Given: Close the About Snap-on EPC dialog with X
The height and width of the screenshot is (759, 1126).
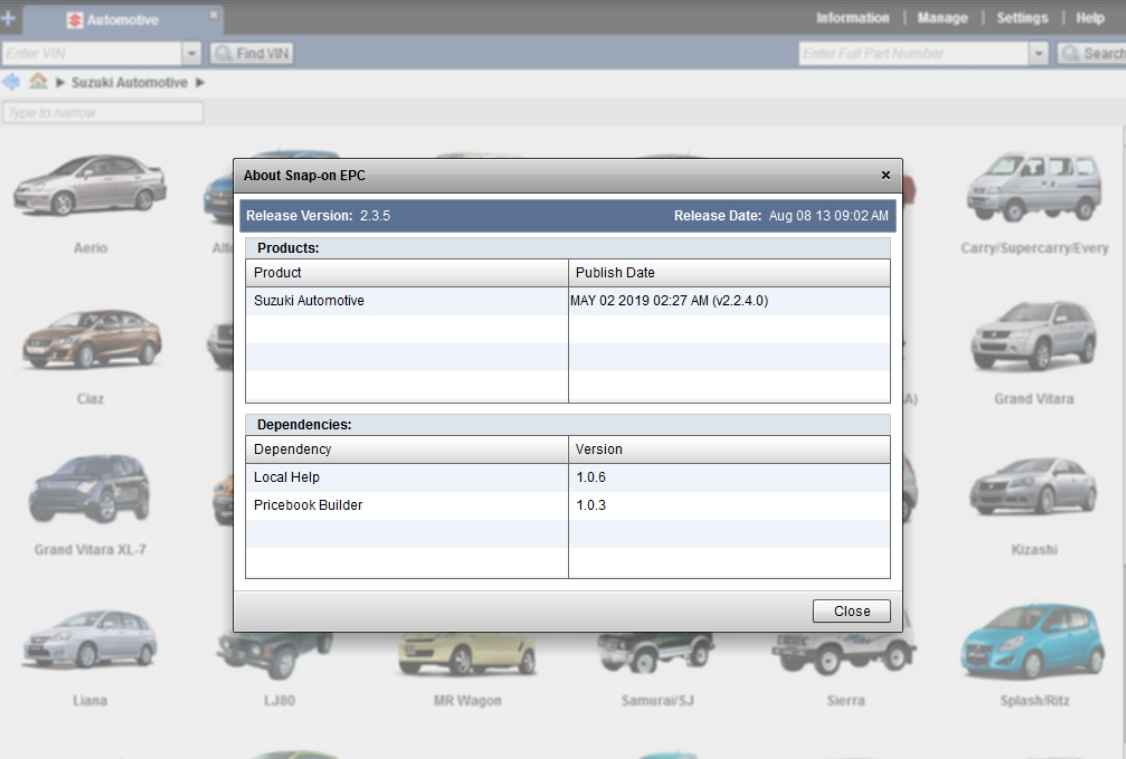Looking at the screenshot, I should tap(885, 175).
